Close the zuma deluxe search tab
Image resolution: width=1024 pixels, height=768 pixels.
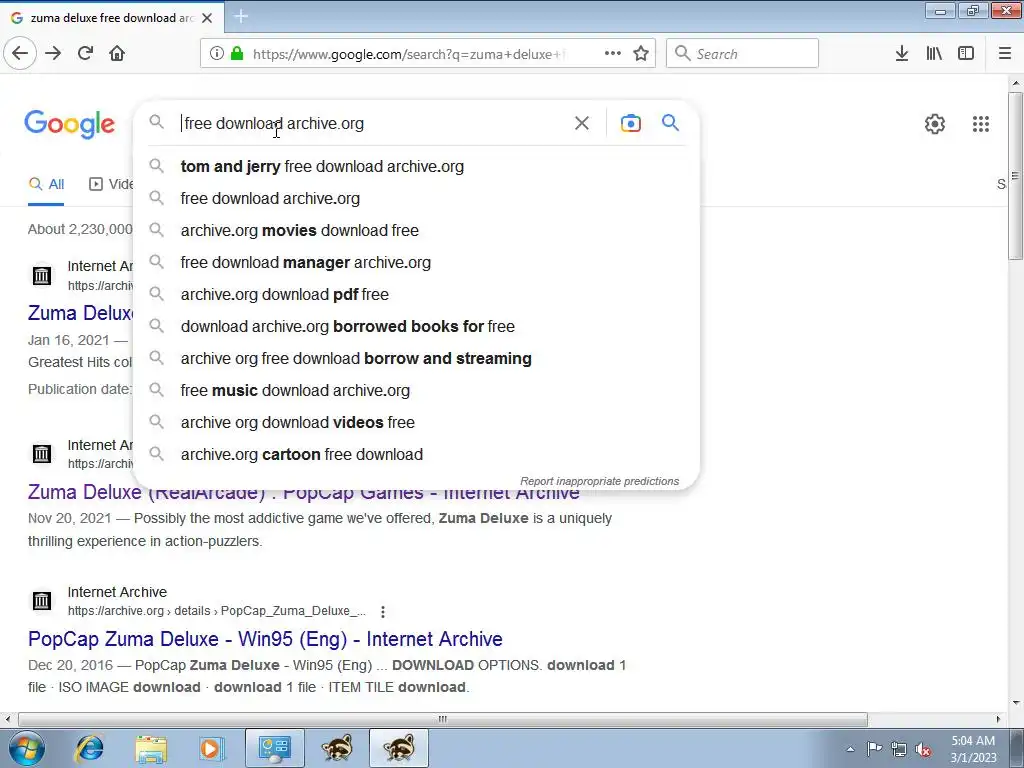pos(207,18)
